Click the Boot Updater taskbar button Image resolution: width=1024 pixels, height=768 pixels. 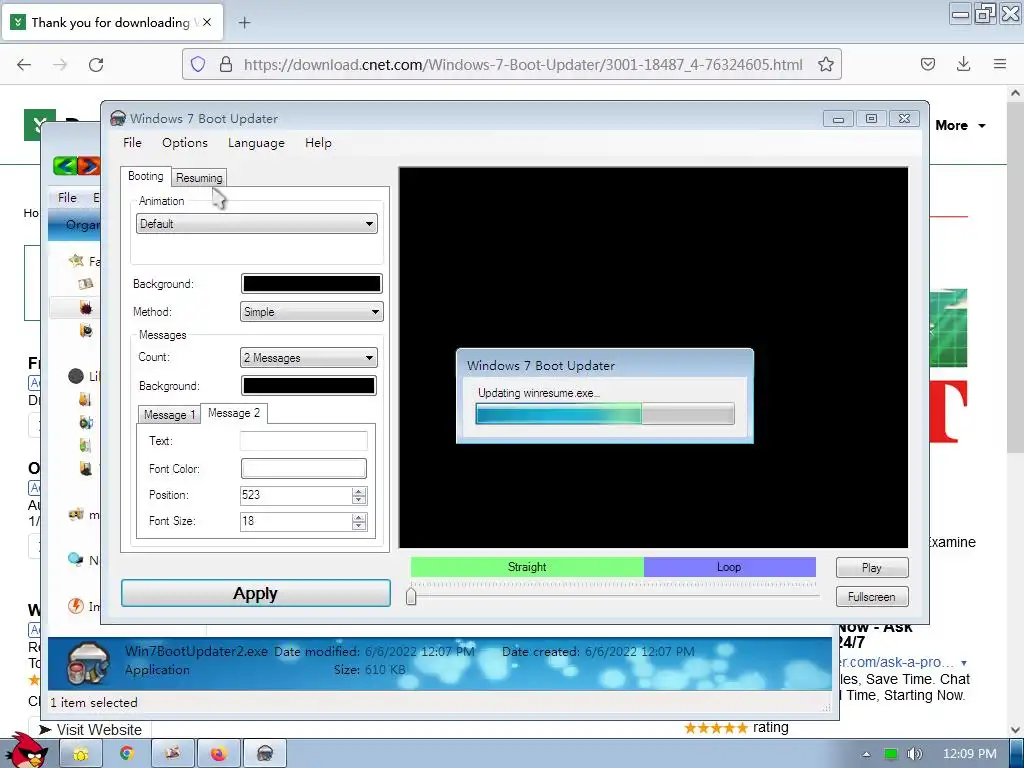pos(264,754)
